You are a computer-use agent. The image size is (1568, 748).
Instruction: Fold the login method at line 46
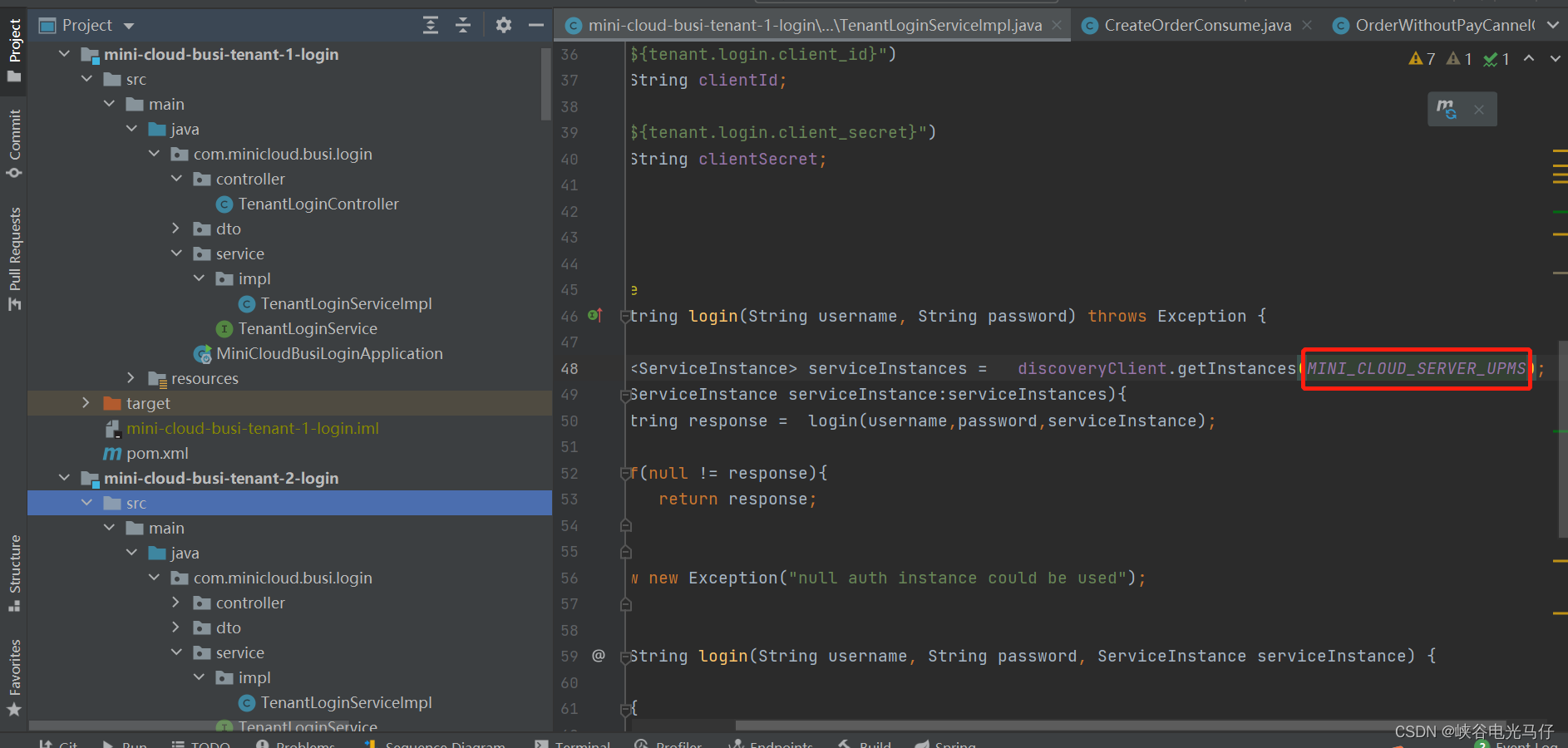(x=625, y=317)
